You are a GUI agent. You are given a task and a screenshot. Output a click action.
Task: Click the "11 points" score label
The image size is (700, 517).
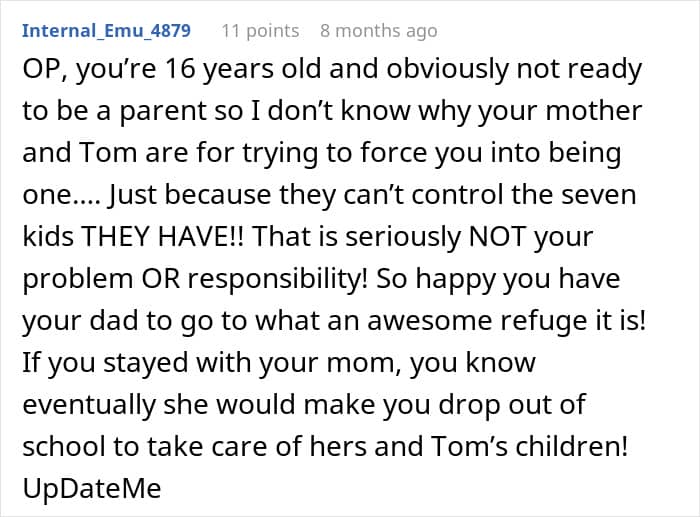tap(260, 31)
